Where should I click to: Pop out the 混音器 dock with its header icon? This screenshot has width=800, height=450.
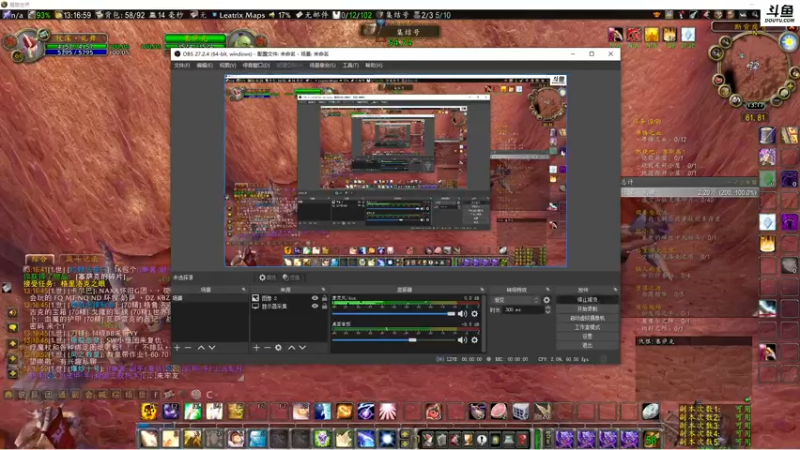tap(482, 289)
